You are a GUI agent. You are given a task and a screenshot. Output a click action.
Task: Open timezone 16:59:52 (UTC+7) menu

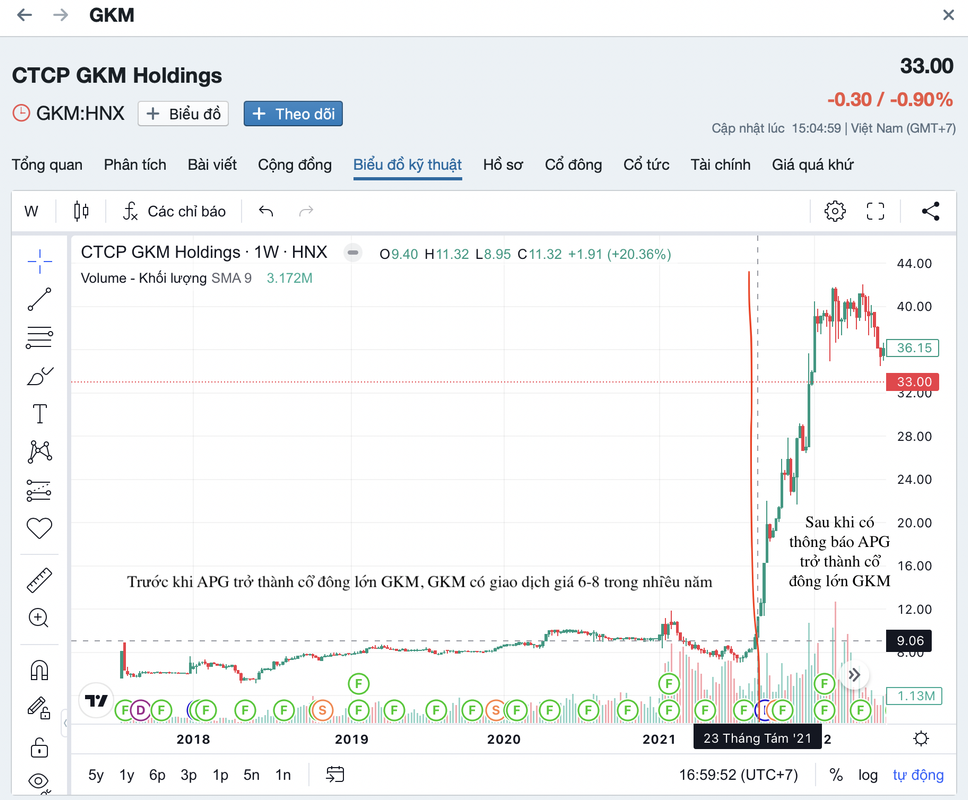point(738,775)
